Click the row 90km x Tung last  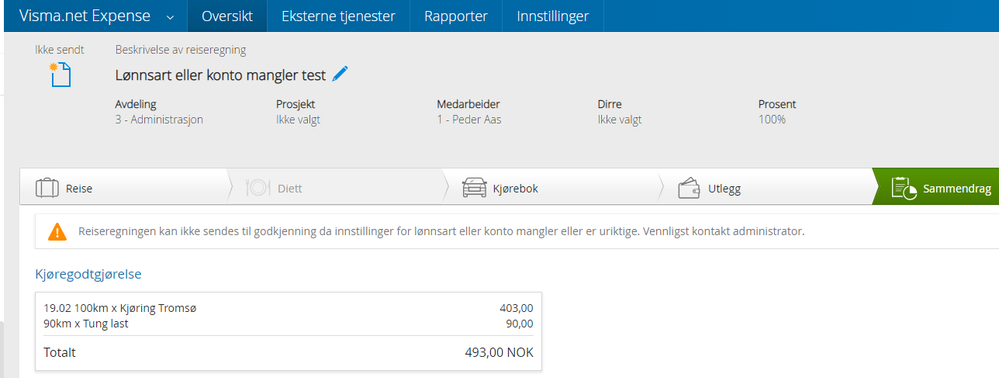point(288,324)
